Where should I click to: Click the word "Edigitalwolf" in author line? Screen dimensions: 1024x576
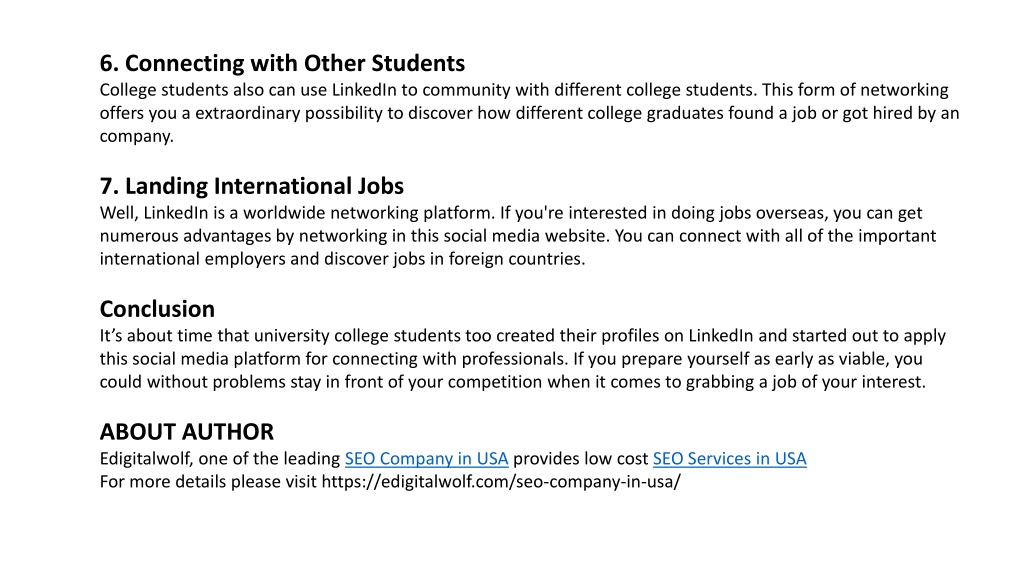(x=146, y=458)
